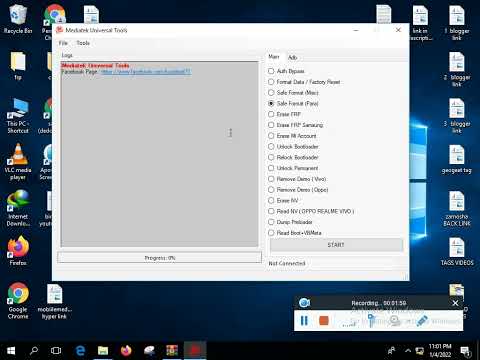Tick the Erase FRP checkbox

tap(271, 114)
